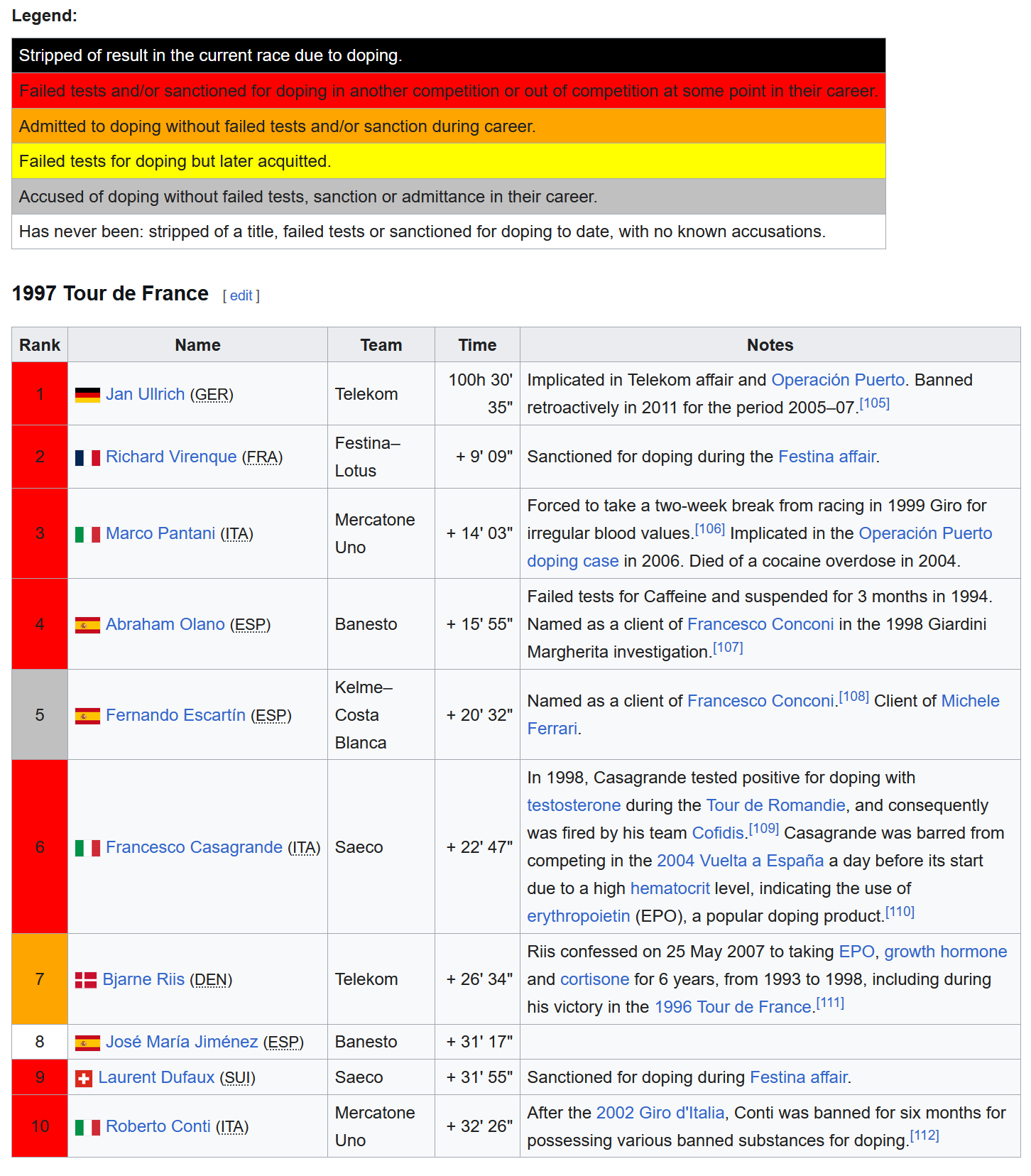This screenshot has width=1031, height=1176.
Task: Follow the Marco Pantani link
Action: (x=160, y=533)
